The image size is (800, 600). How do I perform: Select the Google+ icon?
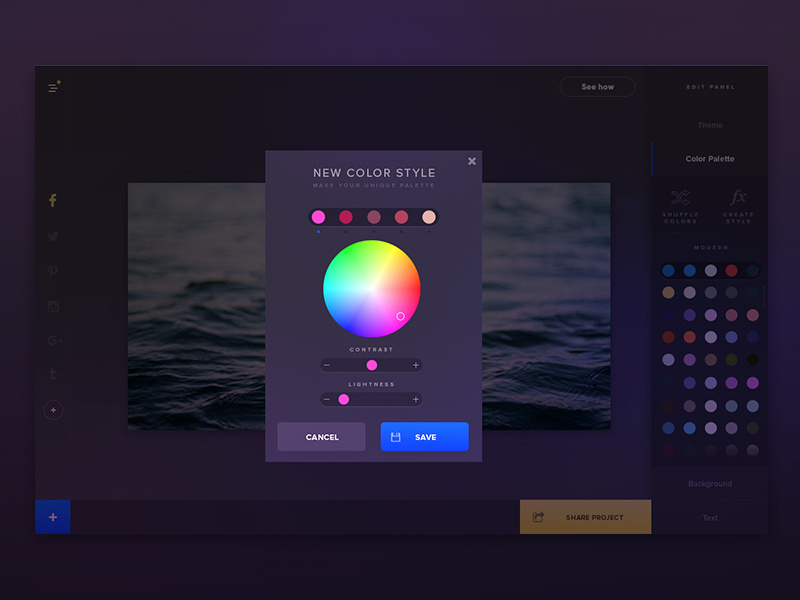point(52,340)
